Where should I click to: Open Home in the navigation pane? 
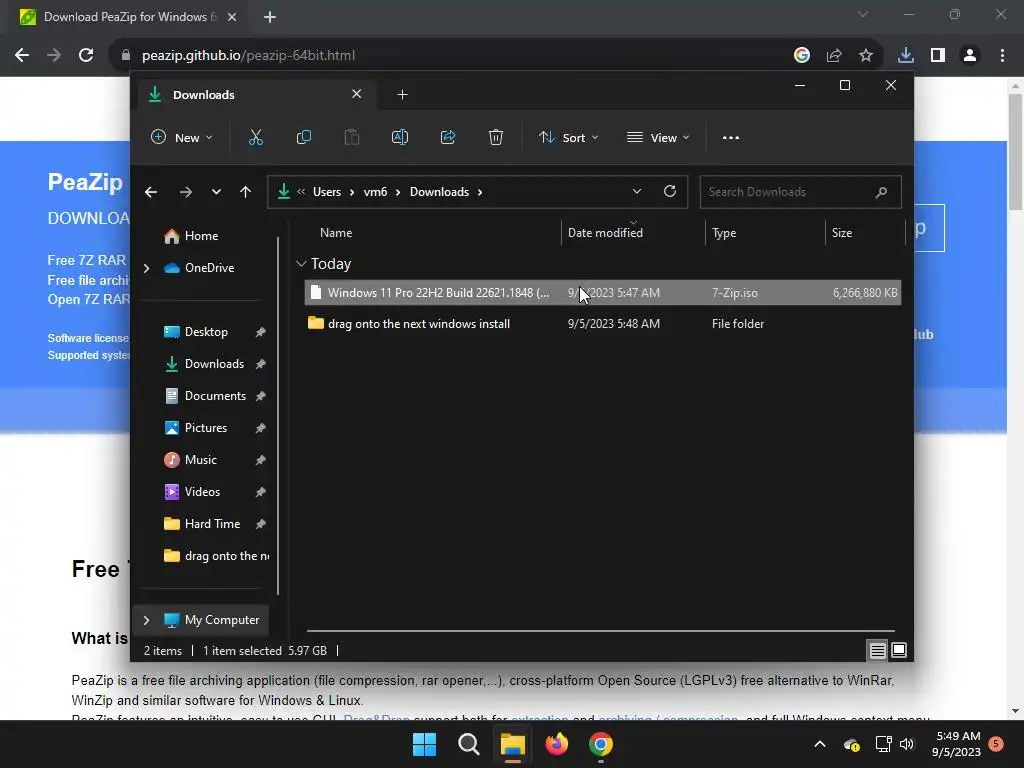click(201, 236)
